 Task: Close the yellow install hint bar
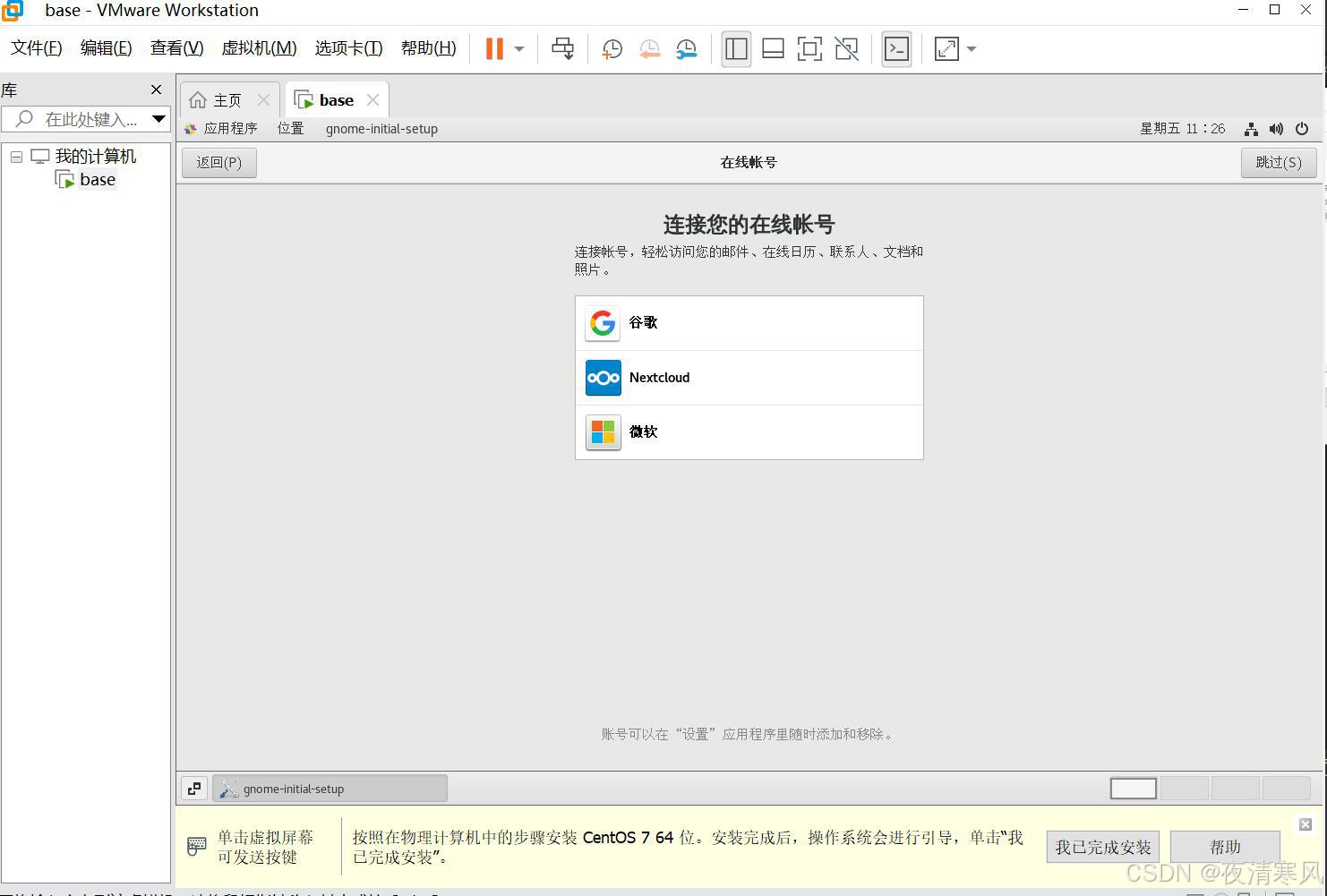(1306, 824)
